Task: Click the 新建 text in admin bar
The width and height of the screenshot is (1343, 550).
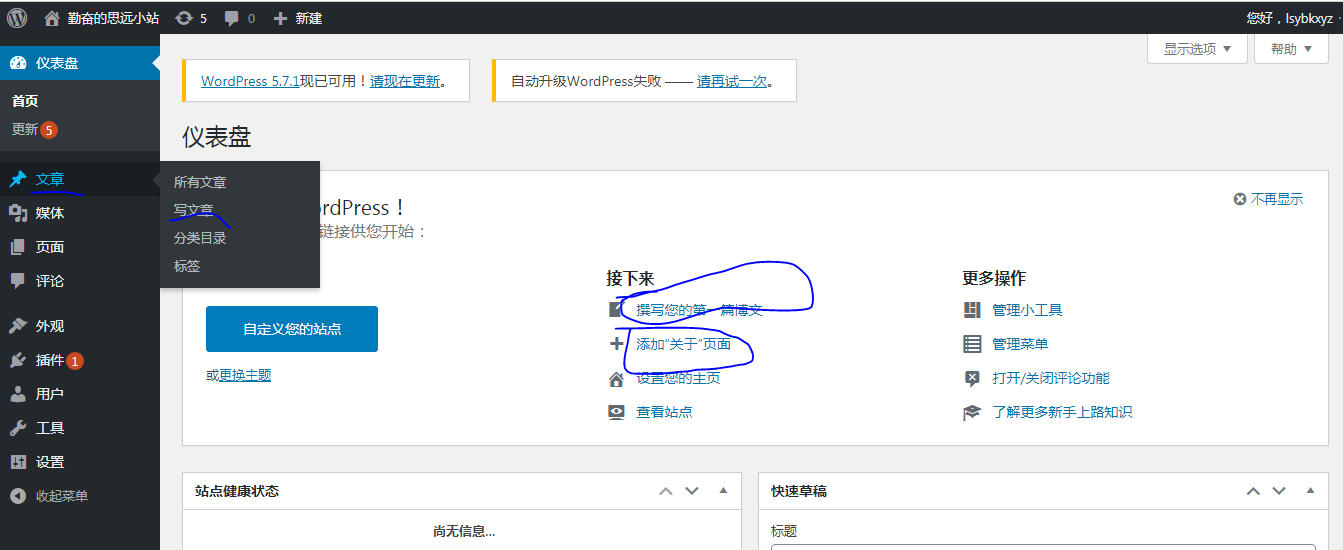Action: tap(309, 18)
